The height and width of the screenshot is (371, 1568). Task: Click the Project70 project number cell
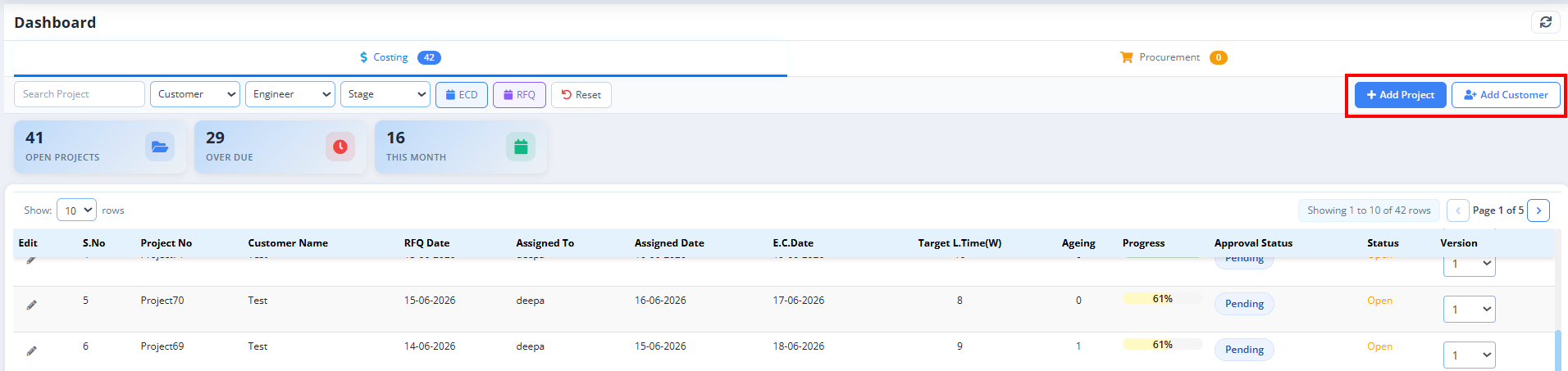pos(162,301)
